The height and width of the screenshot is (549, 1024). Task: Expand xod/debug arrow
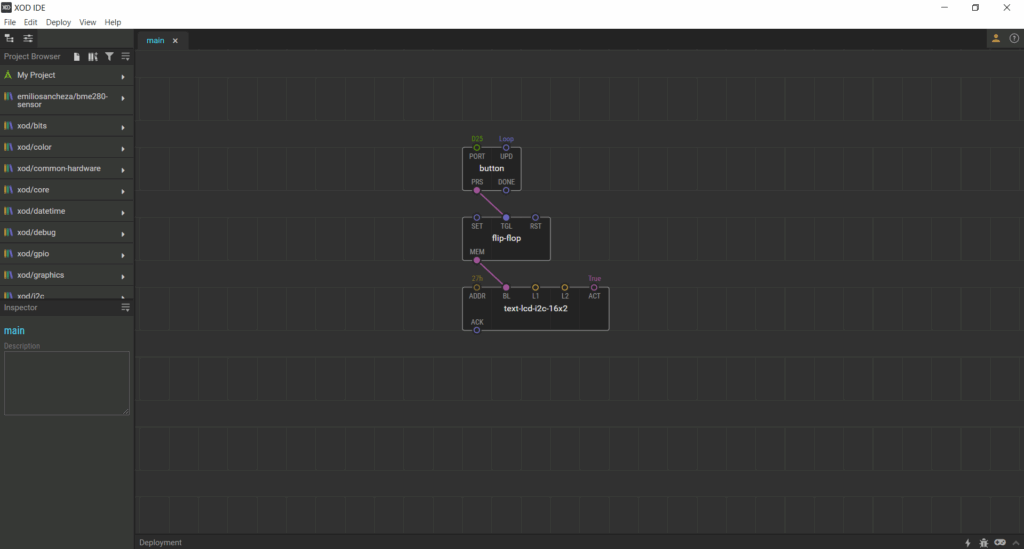(123, 234)
